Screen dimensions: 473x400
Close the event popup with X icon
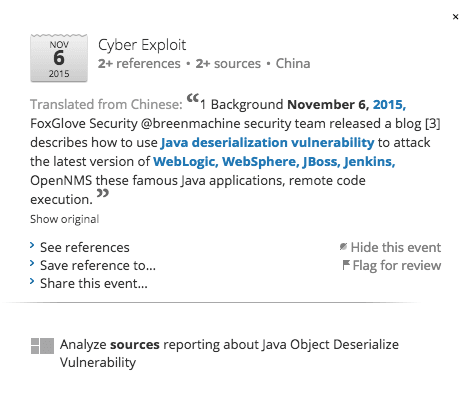click(x=455, y=17)
